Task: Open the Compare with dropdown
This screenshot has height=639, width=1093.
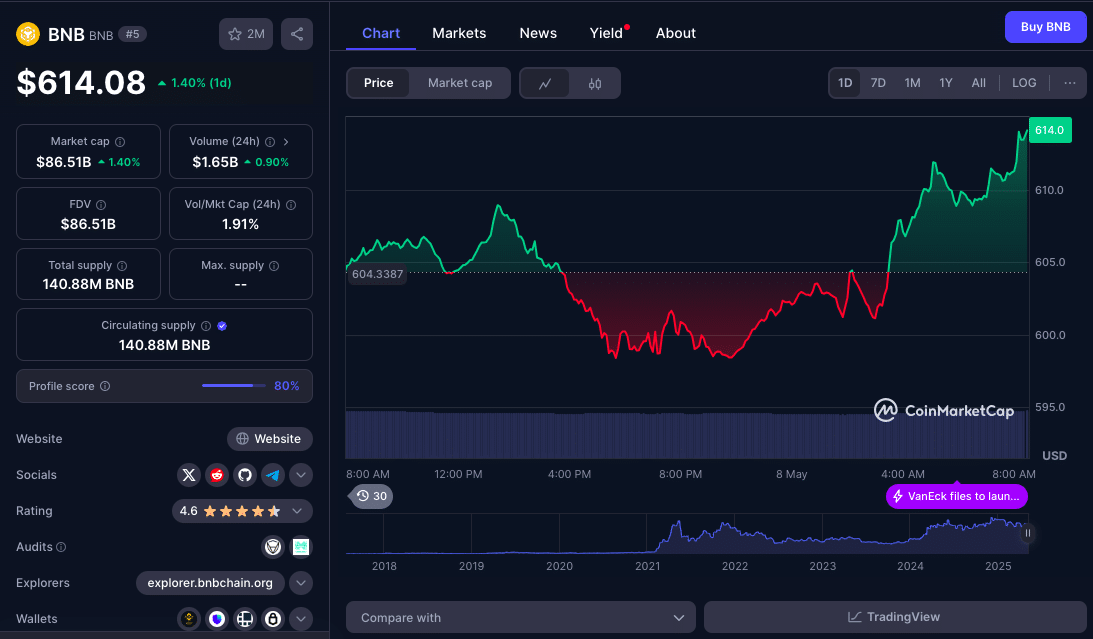Action: pos(521,617)
